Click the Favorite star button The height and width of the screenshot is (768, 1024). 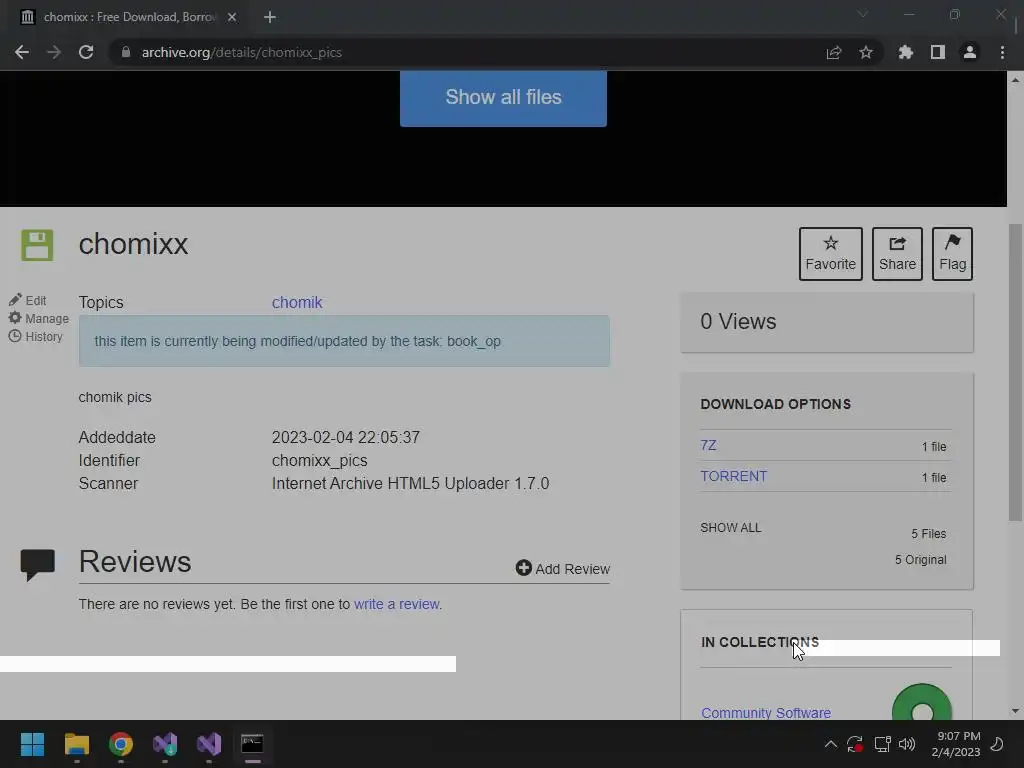pyautogui.click(x=830, y=253)
